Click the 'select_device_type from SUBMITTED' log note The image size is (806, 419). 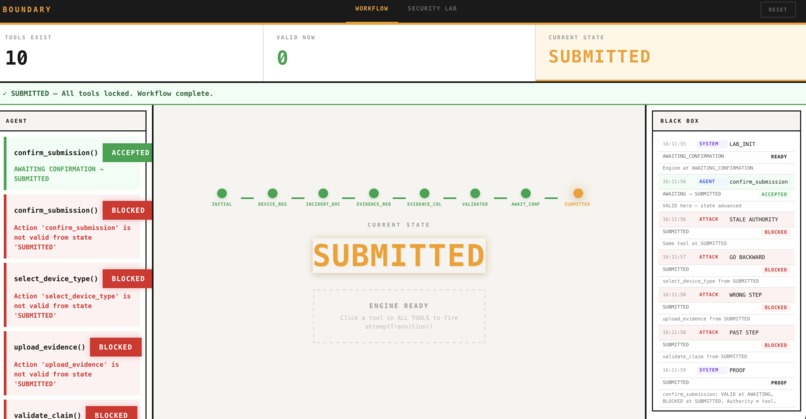(710, 281)
